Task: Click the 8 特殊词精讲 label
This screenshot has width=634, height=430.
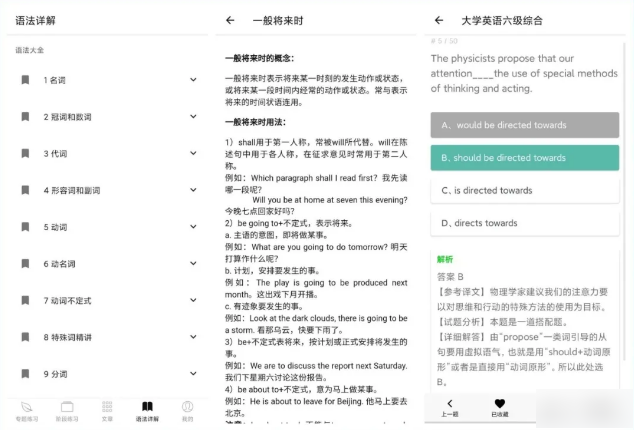Action: click(68, 337)
